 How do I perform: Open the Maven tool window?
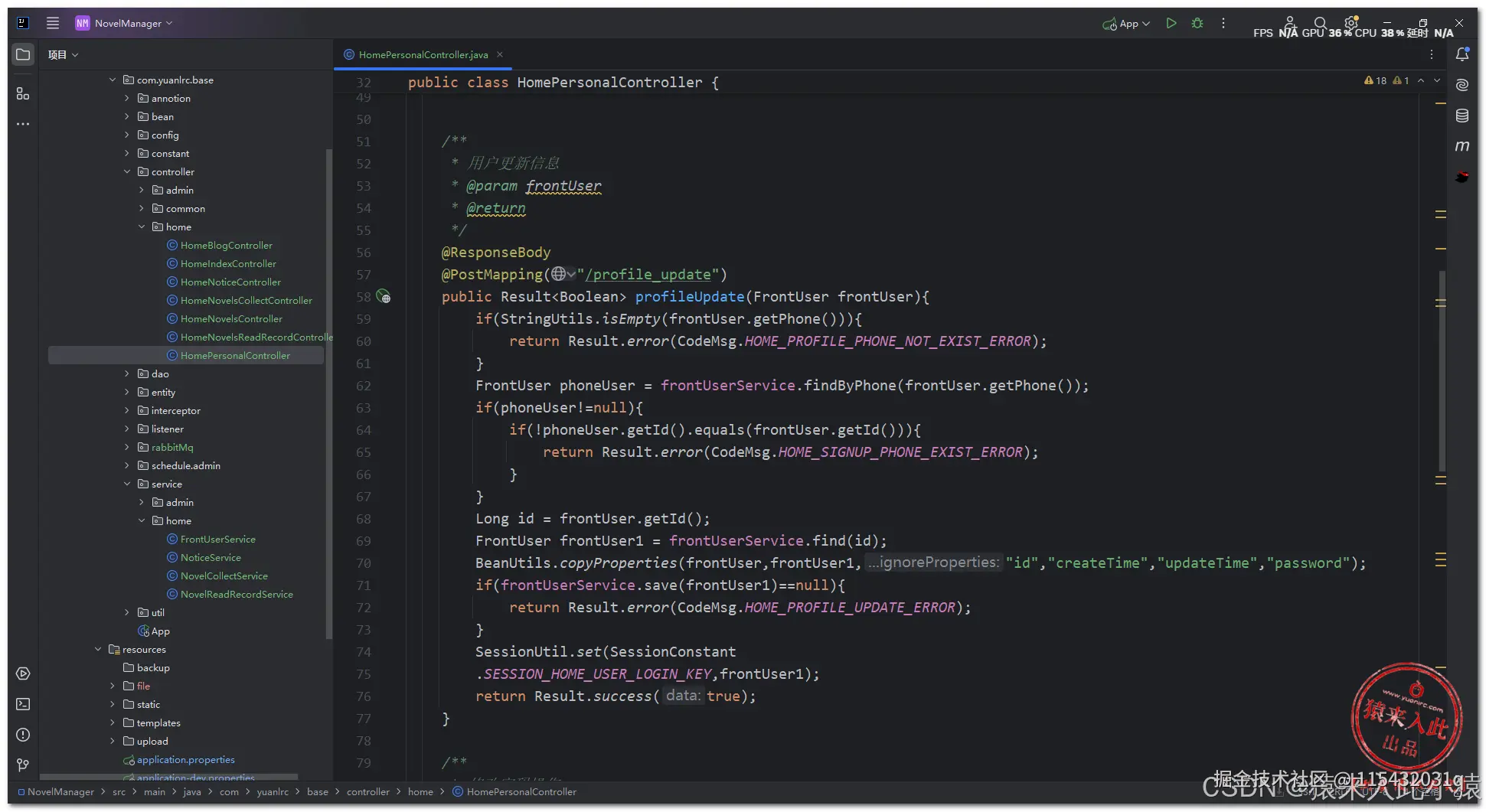click(1462, 146)
